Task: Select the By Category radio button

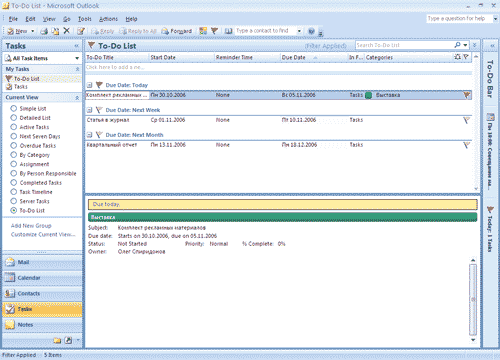Action: pos(14,155)
